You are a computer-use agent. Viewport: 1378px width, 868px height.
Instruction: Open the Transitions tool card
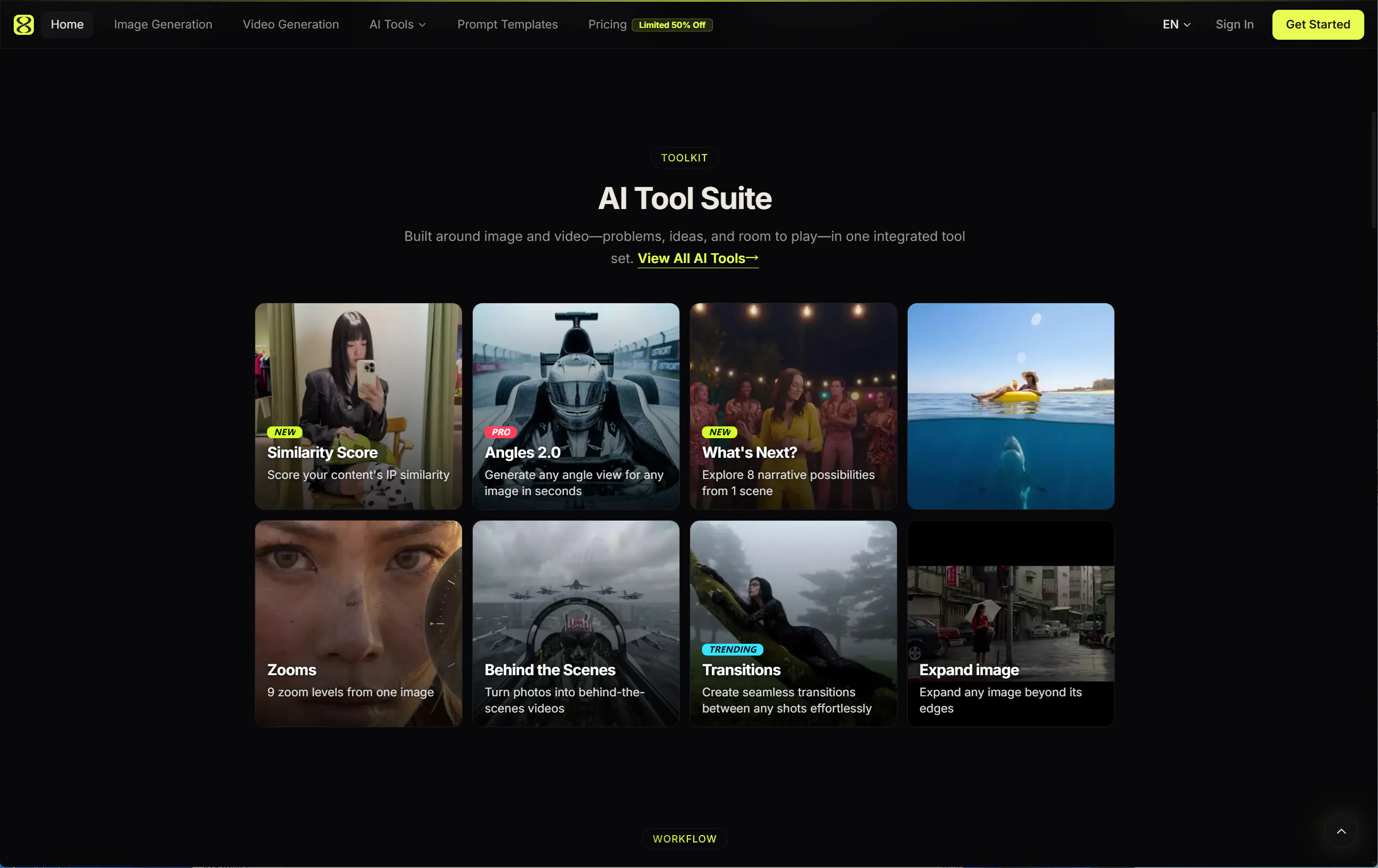pyautogui.click(x=793, y=624)
